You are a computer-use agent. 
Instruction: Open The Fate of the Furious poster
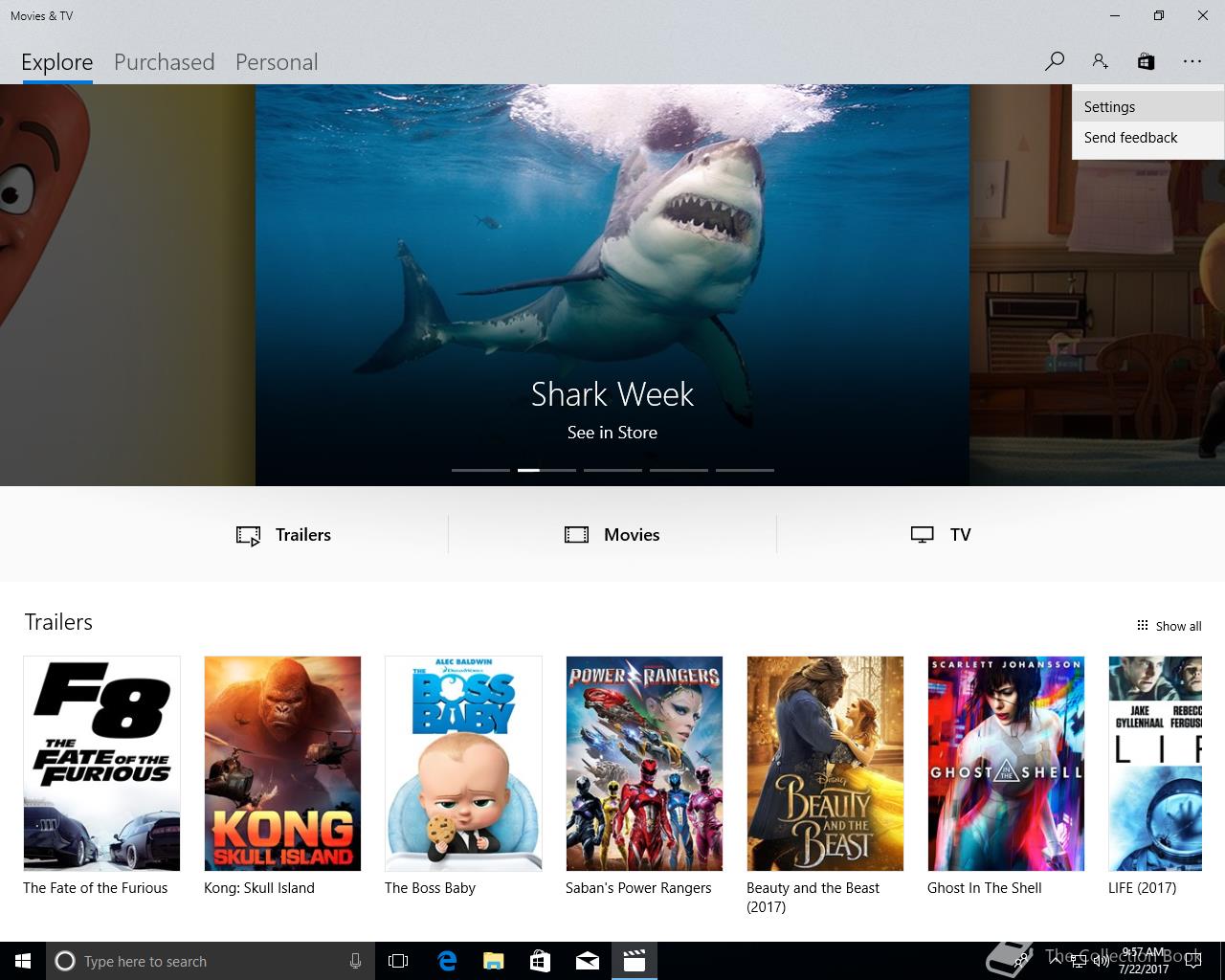tap(101, 764)
